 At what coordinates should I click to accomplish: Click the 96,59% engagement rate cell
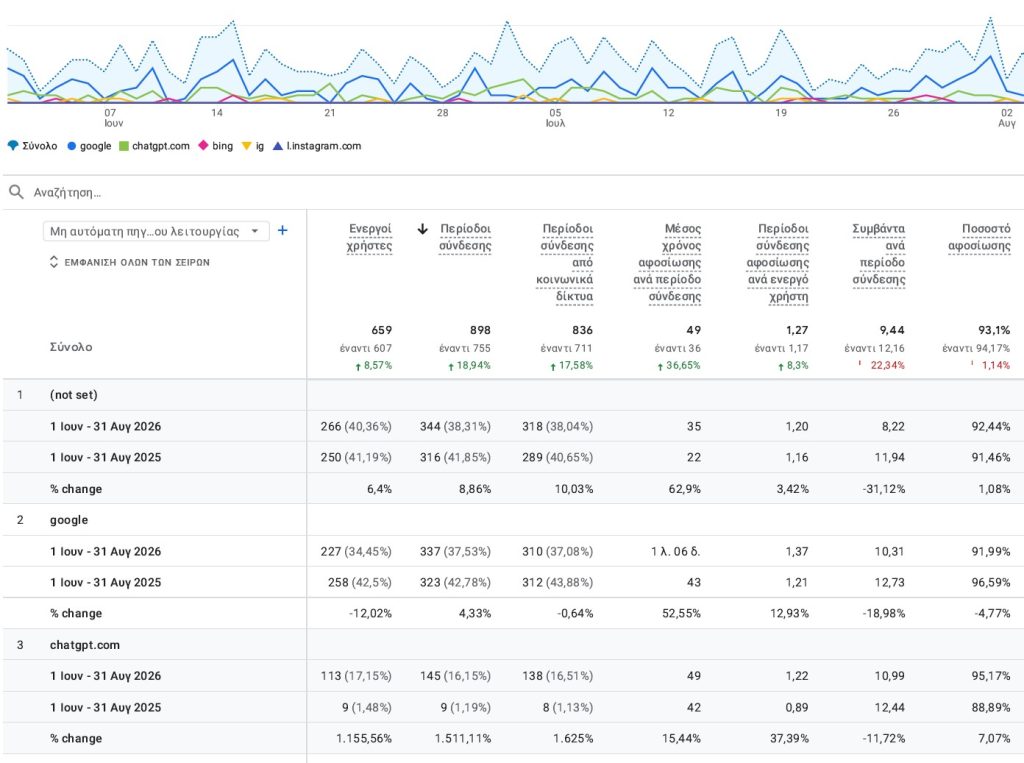[x=991, y=582]
